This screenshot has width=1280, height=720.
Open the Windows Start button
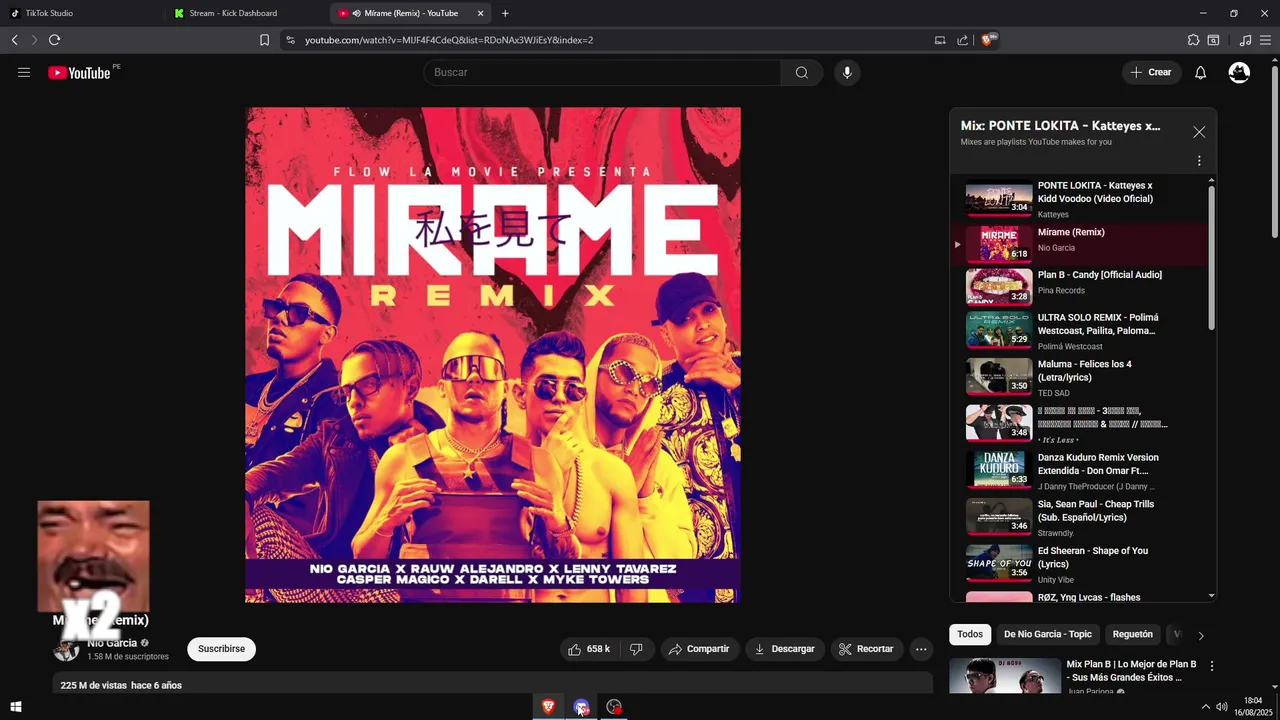click(15, 707)
